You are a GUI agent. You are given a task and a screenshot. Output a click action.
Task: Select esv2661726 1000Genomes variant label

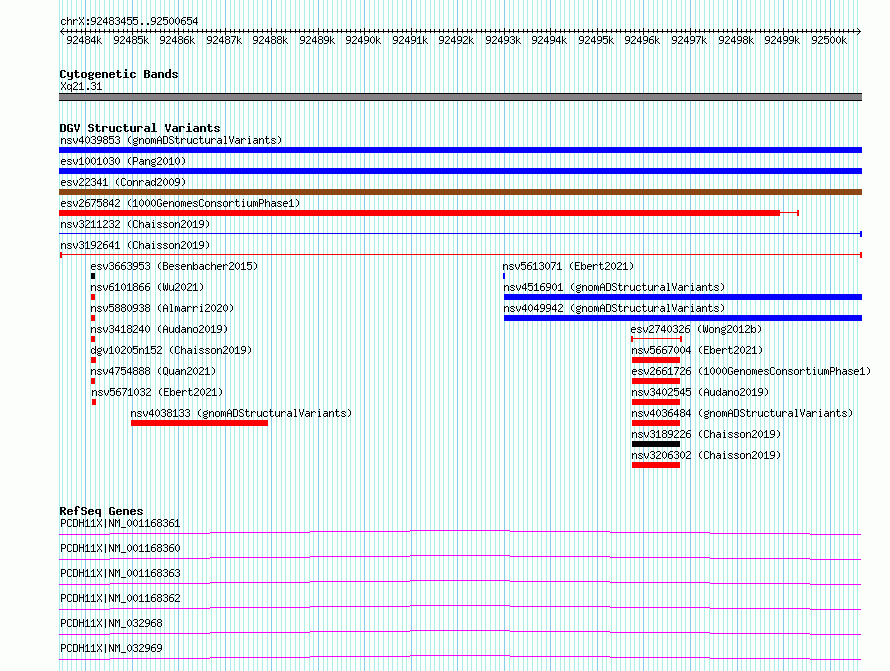[751, 371]
